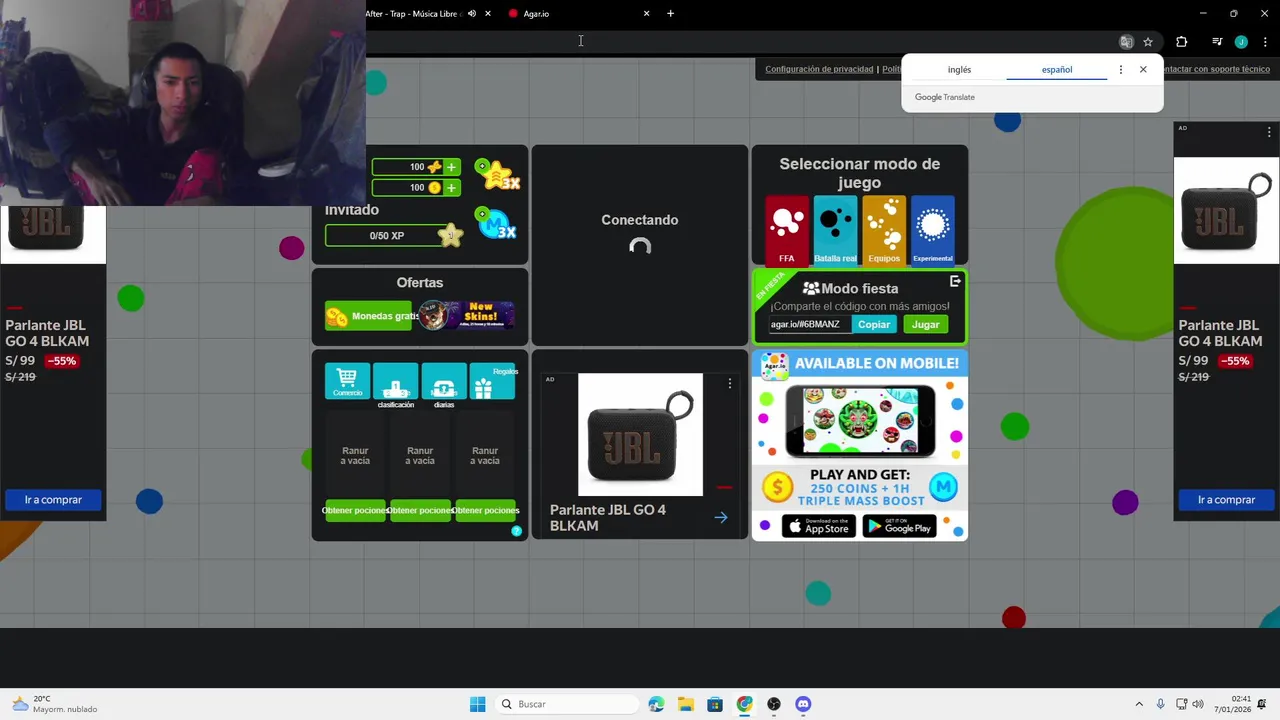This screenshot has width=1280, height=720.
Task: Open OBS Studio from the taskbar
Action: 774,704
